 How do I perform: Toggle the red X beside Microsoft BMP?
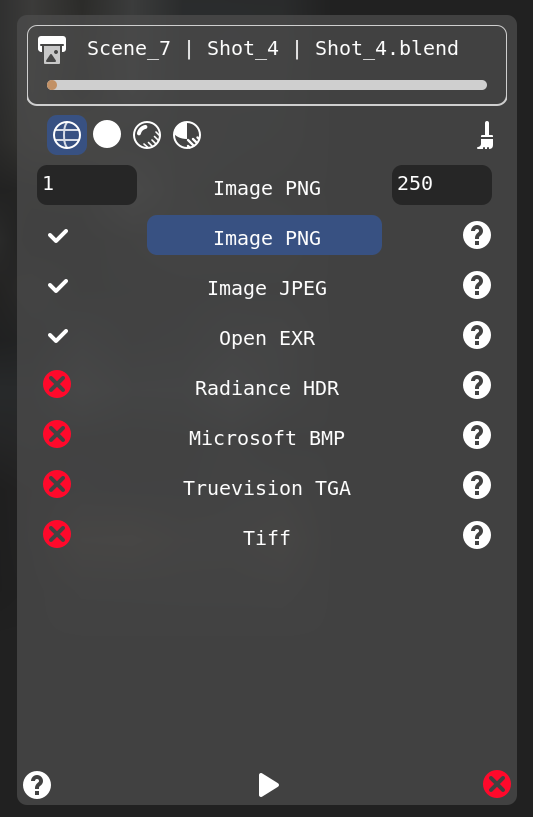pyautogui.click(x=57, y=434)
